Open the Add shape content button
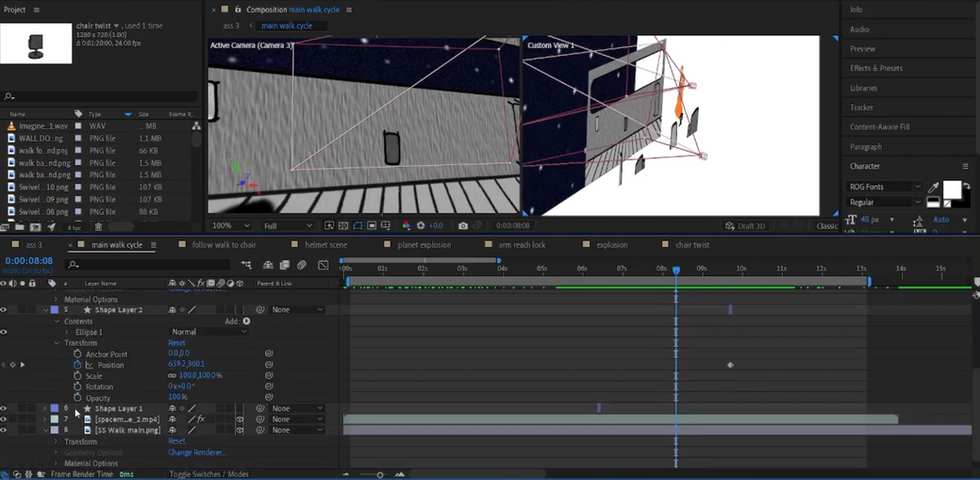This screenshot has height=480, width=980. coord(246,321)
